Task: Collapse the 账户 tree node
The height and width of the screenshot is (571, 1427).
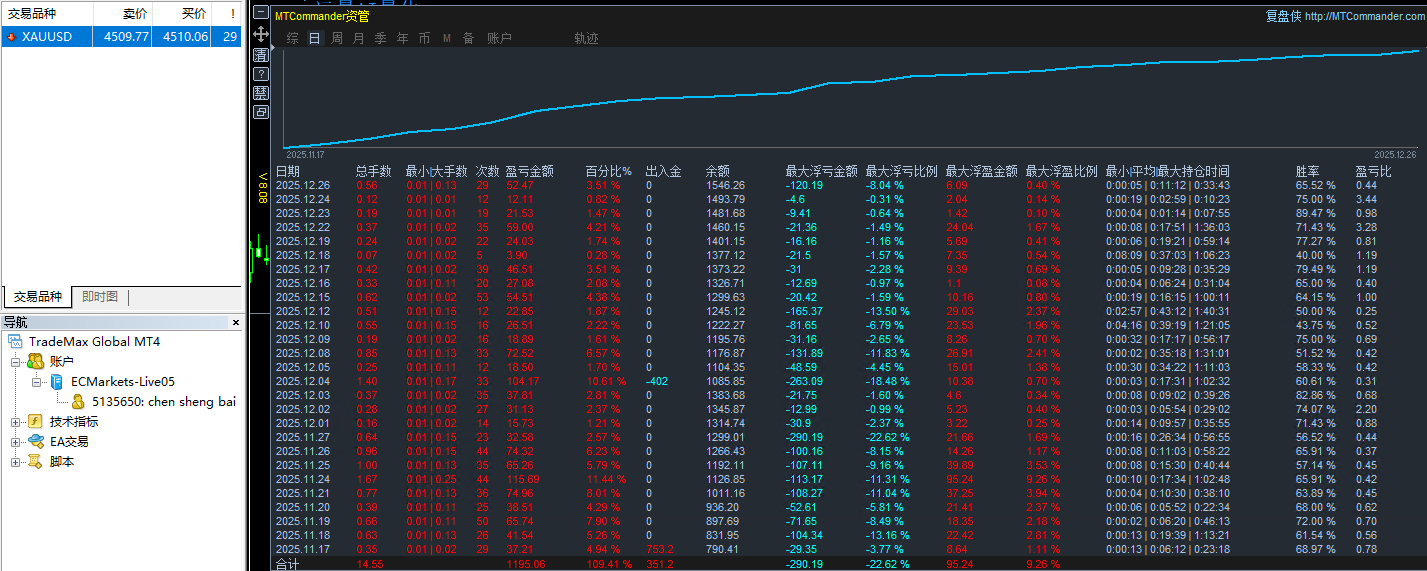Action: pos(15,362)
